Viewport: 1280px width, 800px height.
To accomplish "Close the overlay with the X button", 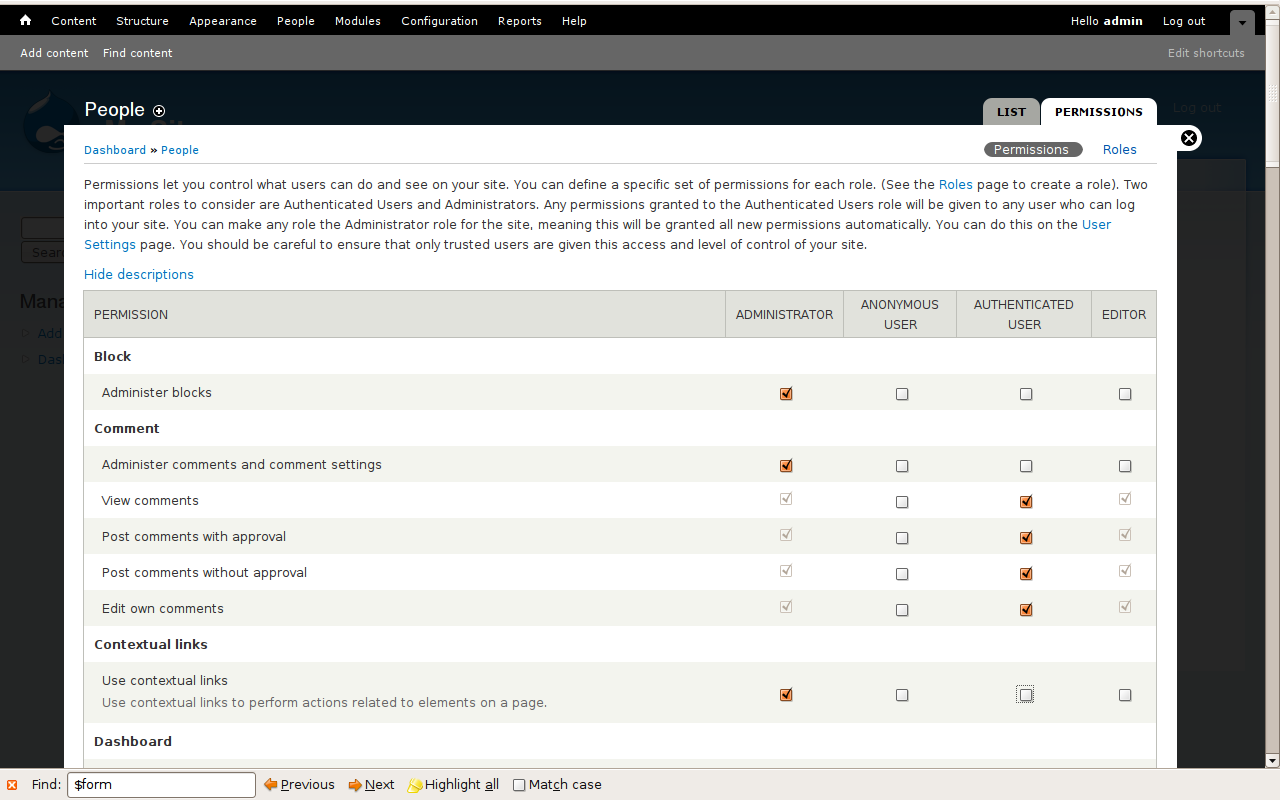I will (x=1189, y=138).
